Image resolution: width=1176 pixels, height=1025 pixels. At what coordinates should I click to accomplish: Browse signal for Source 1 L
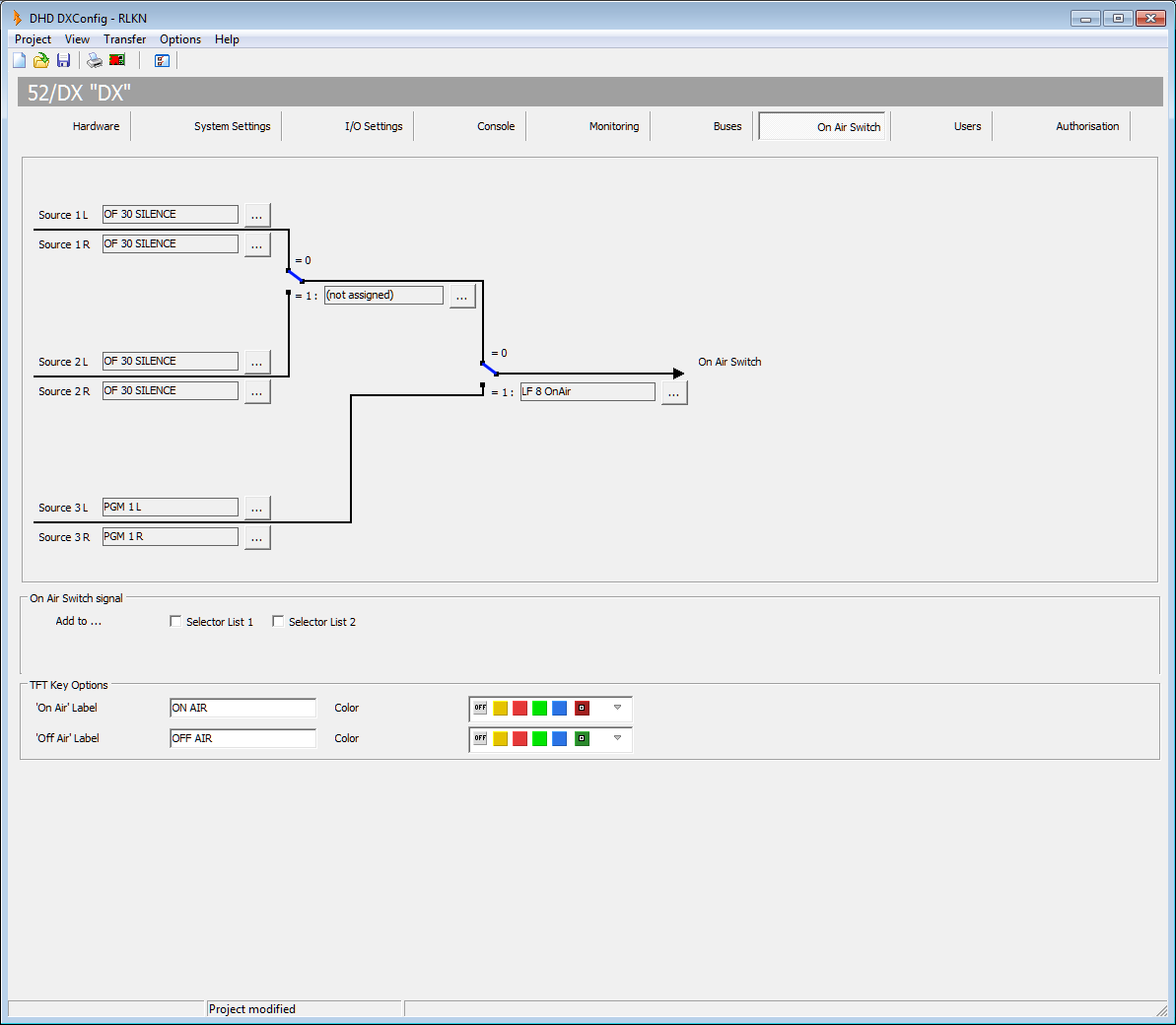tap(256, 215)
